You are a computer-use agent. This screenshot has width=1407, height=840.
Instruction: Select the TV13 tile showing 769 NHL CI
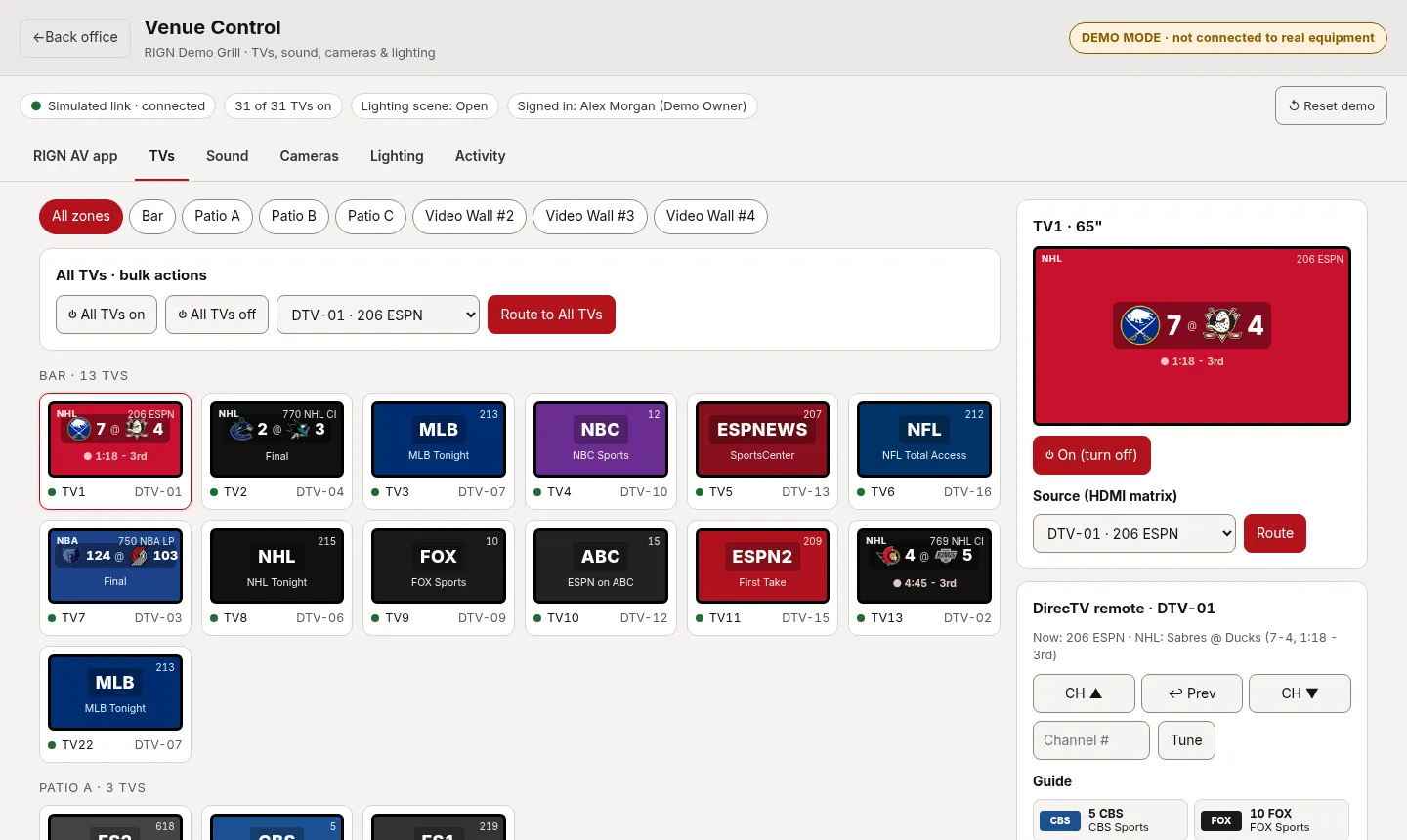click(x=924, y=578)
